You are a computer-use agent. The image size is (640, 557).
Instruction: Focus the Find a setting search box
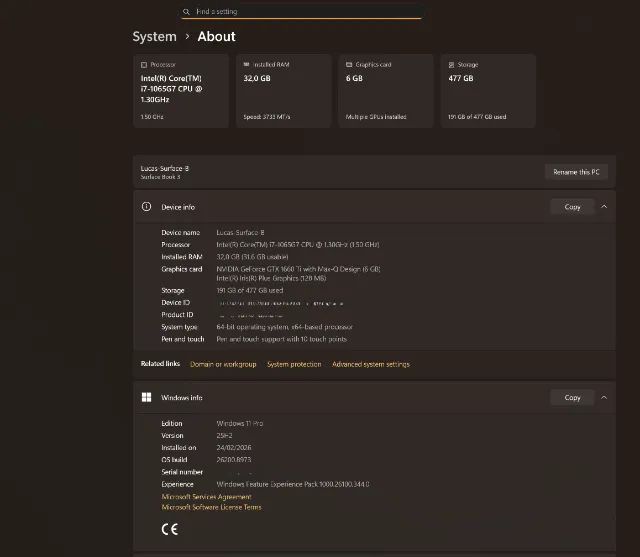pyautogui.click(x=301, y=11)
